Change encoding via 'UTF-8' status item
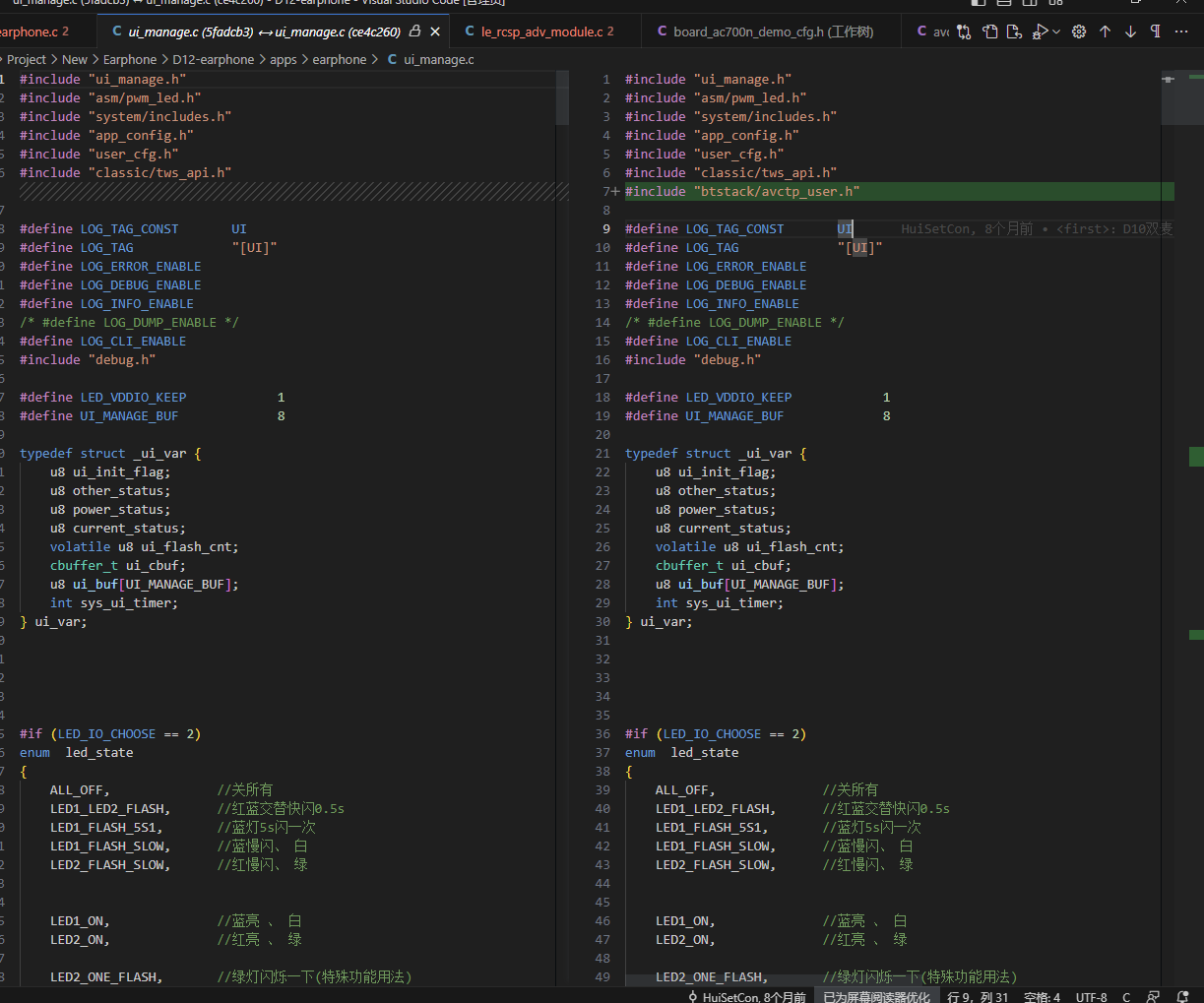This screenshot has height=1003, width=1204. pos(1091,996)
